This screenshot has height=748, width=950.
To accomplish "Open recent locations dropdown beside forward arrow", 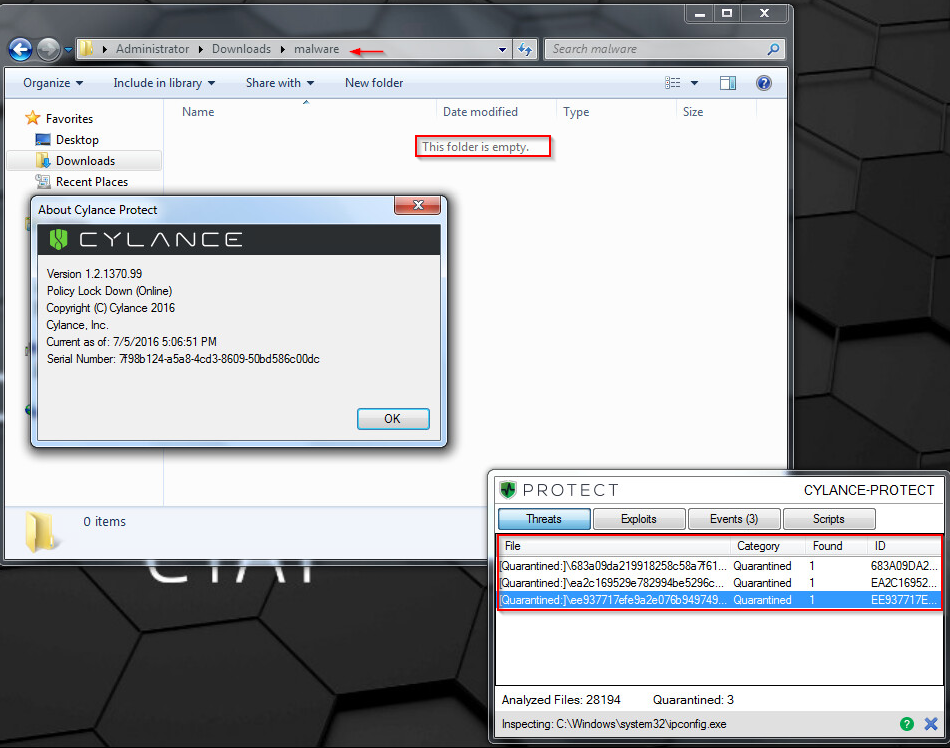I will click(68, 50).
